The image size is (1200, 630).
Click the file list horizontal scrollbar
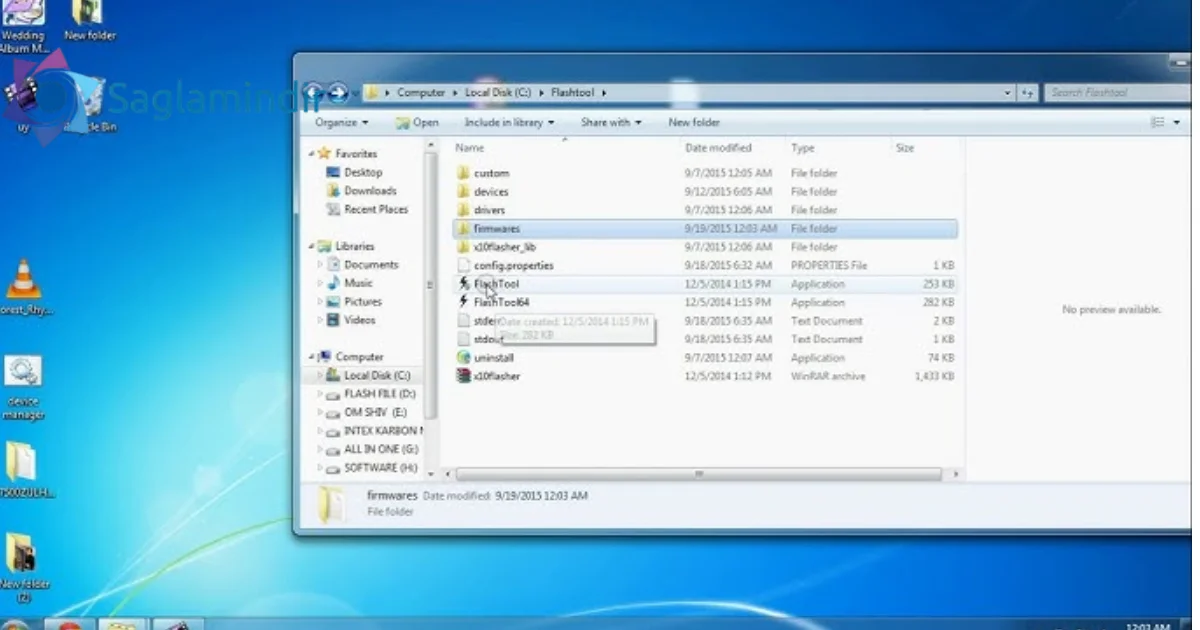tap(699, 474)
